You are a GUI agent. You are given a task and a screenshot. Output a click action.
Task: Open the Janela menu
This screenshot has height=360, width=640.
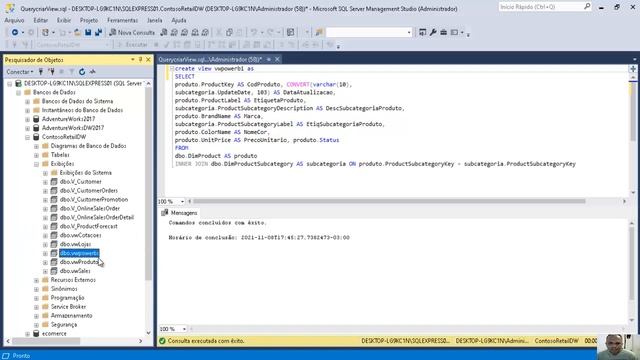click(x=154, y=20)
